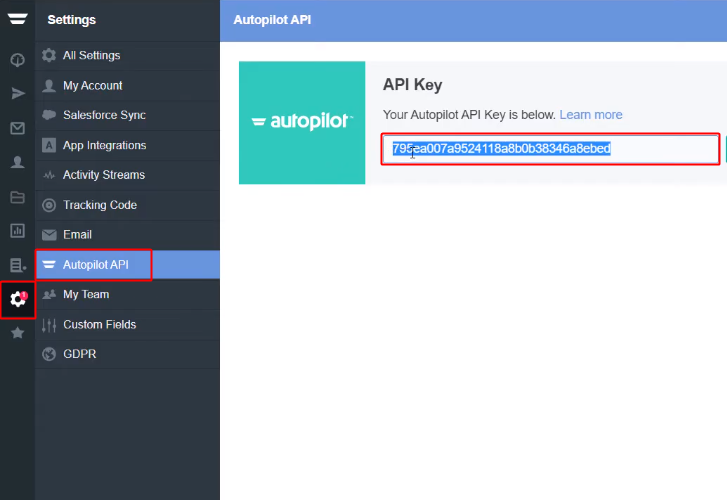Select Email settings menu item

tap(128, 235)
